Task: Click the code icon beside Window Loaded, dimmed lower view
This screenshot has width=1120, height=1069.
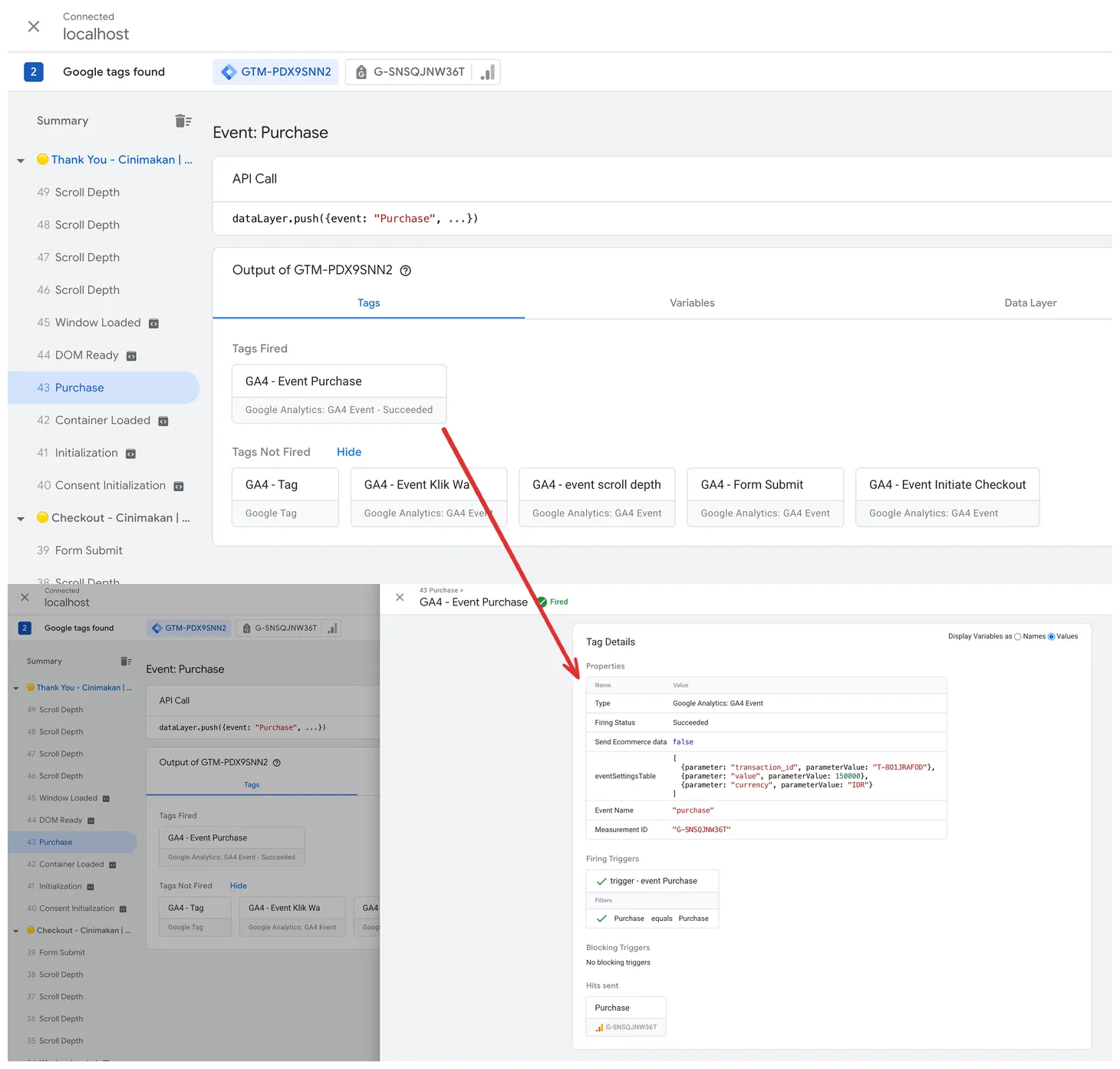Action: point(106,799)
